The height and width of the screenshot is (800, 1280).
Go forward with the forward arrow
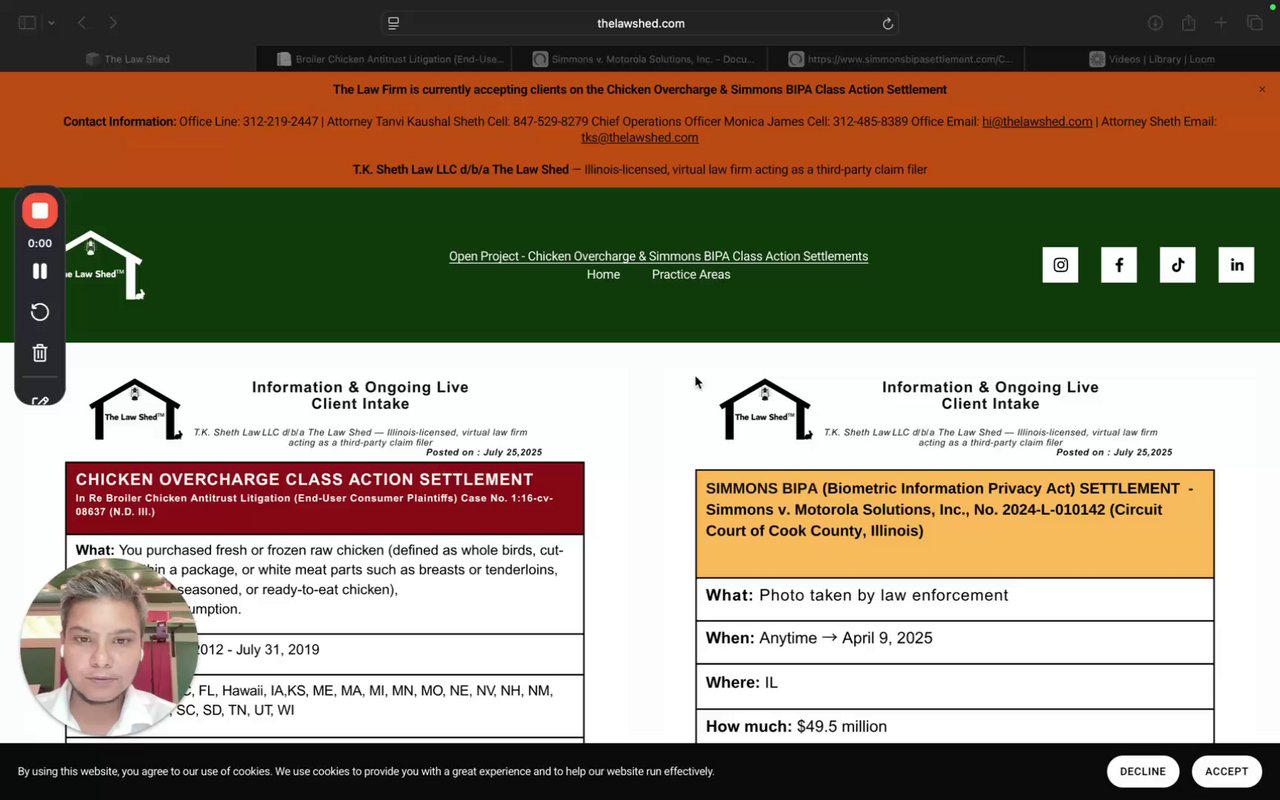pos(113,23)
